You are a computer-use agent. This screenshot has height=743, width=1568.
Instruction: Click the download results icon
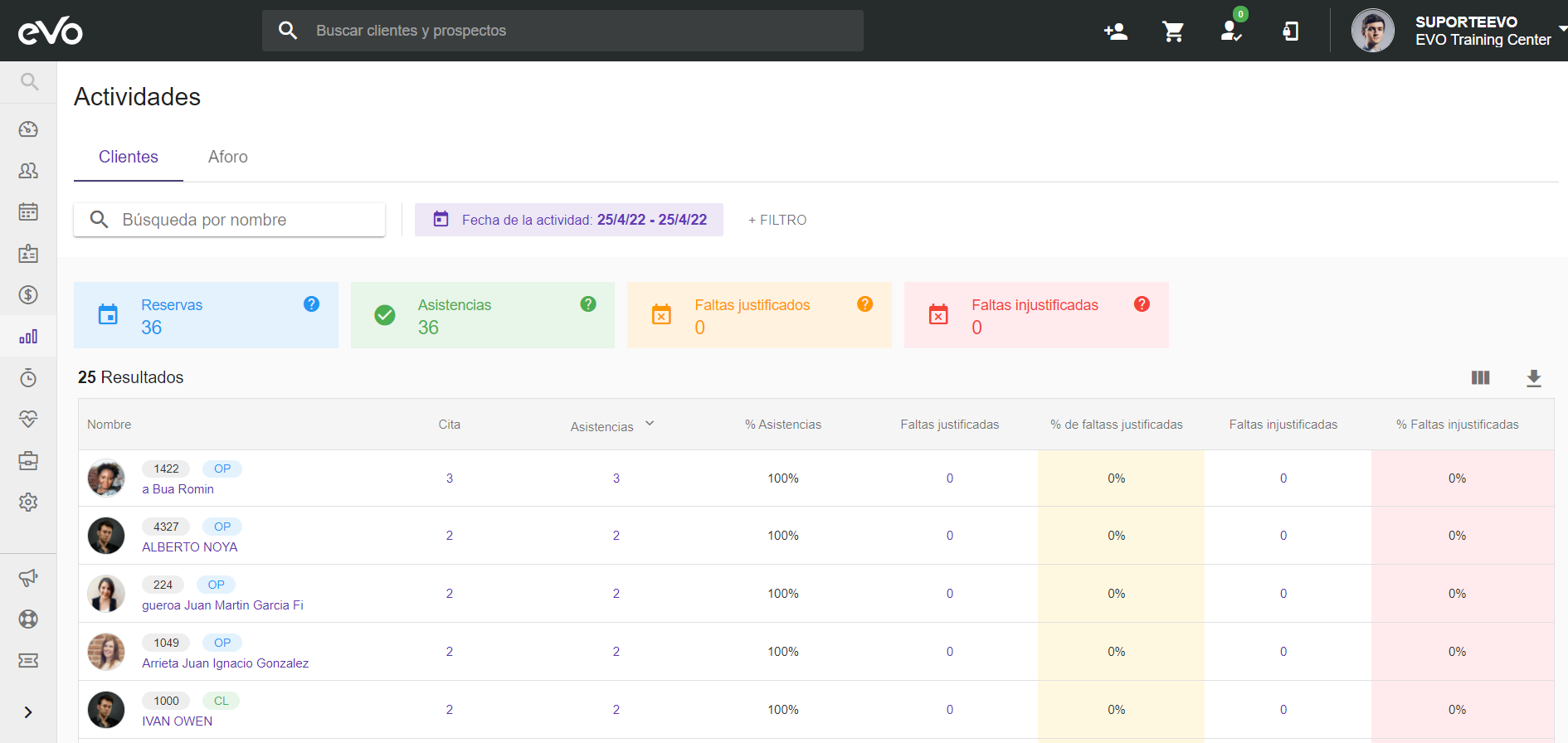1533,378
